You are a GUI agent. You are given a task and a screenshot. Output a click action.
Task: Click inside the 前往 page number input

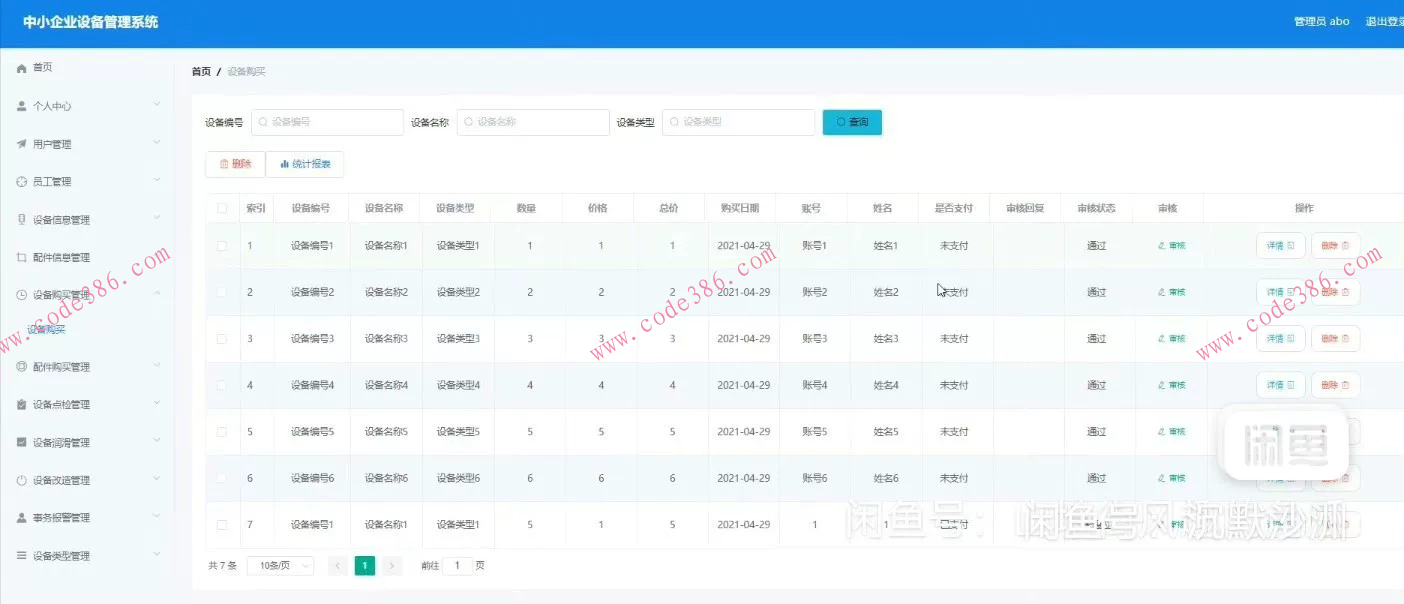tap(457, 565)
